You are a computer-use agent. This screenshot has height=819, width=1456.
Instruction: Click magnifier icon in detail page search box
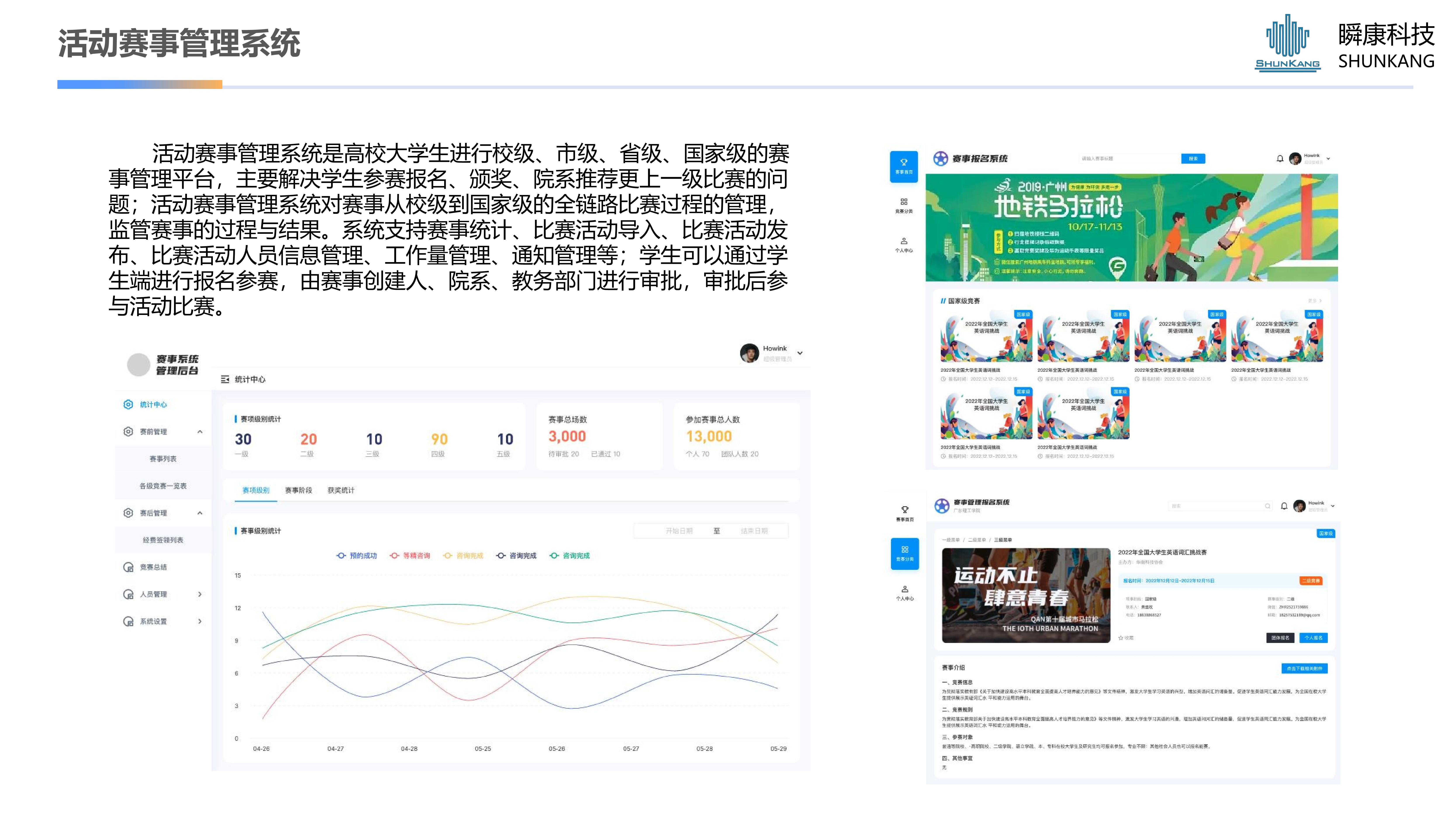point(1268,506)
